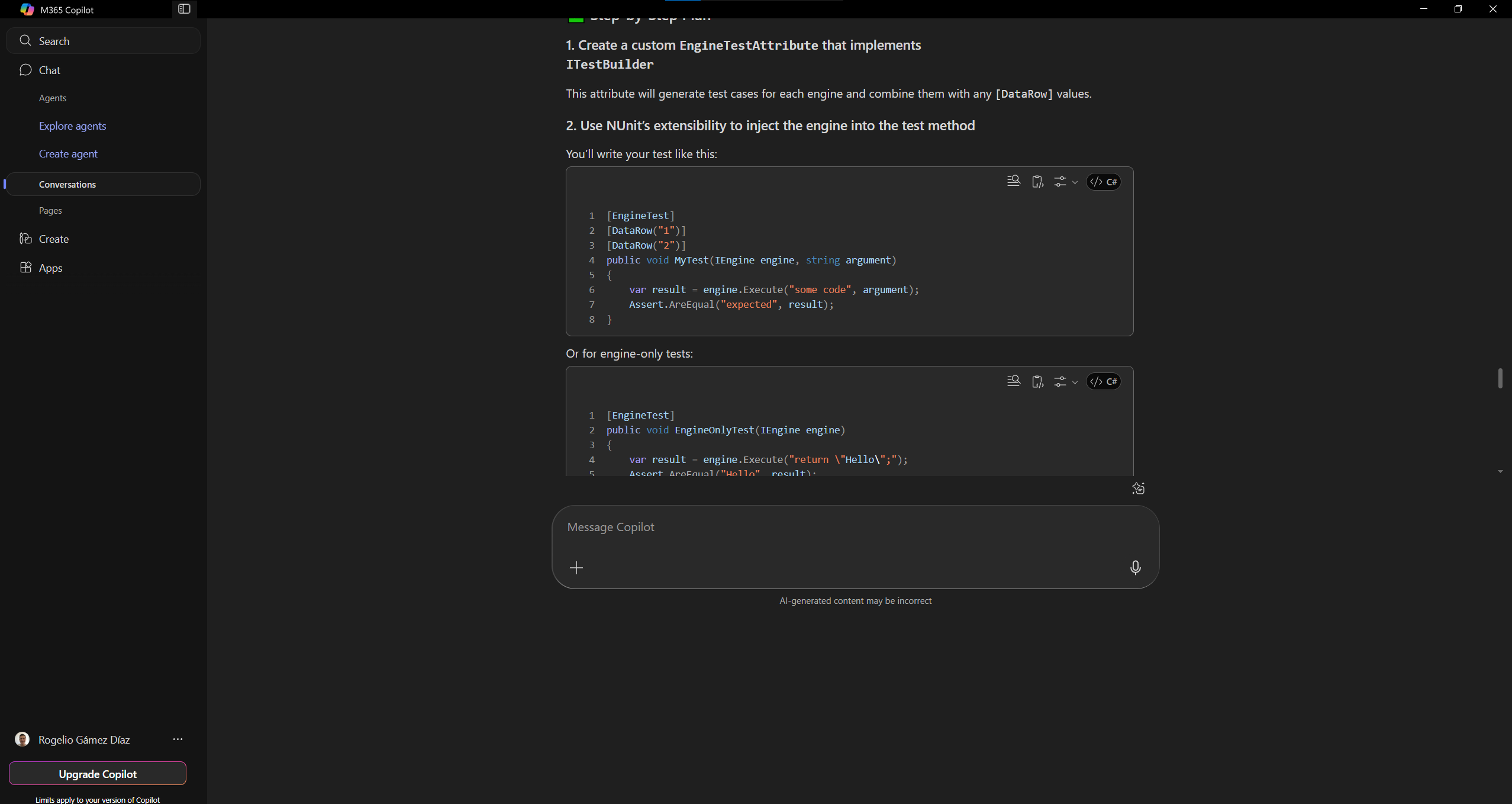The image size is (1512, 804).
Task: Open Apps in the sidebar
Action: coord(50,268)
